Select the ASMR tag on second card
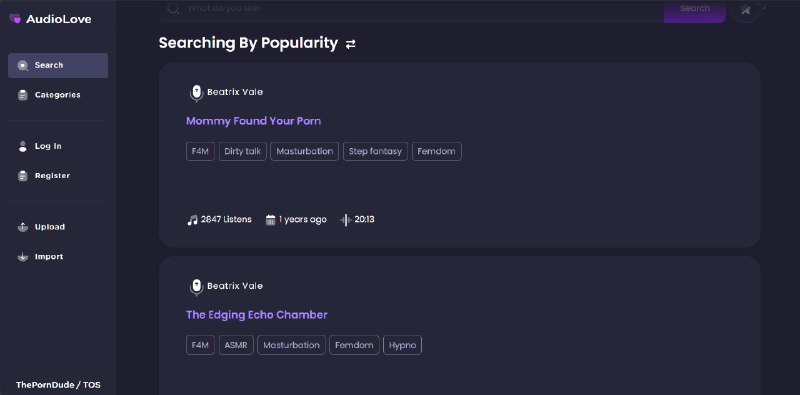This screenshot has width=800, height=395. (236, 345)
